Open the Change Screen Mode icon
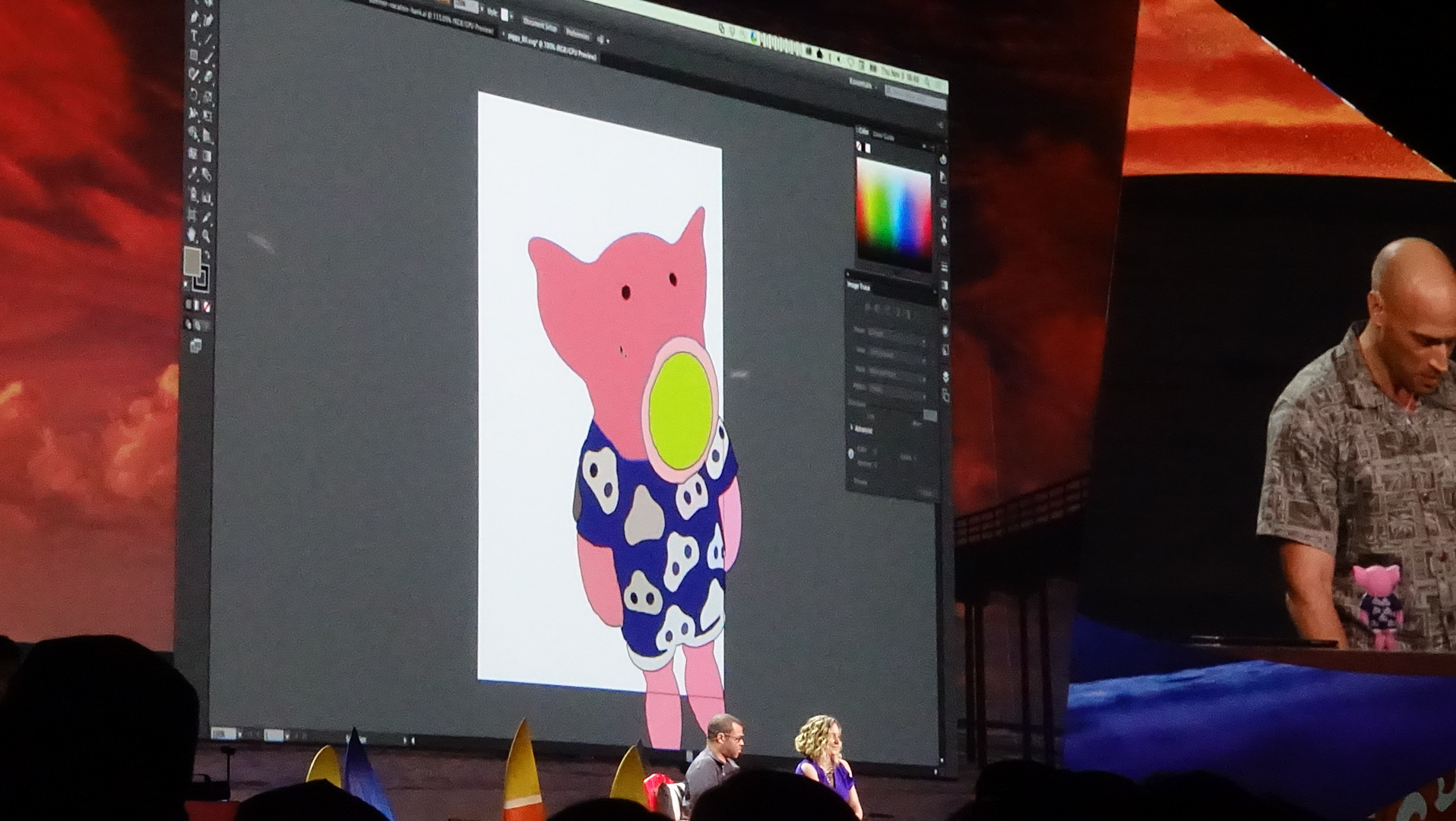This screenshot has width=1456, height=821. (x=196, y=347)
